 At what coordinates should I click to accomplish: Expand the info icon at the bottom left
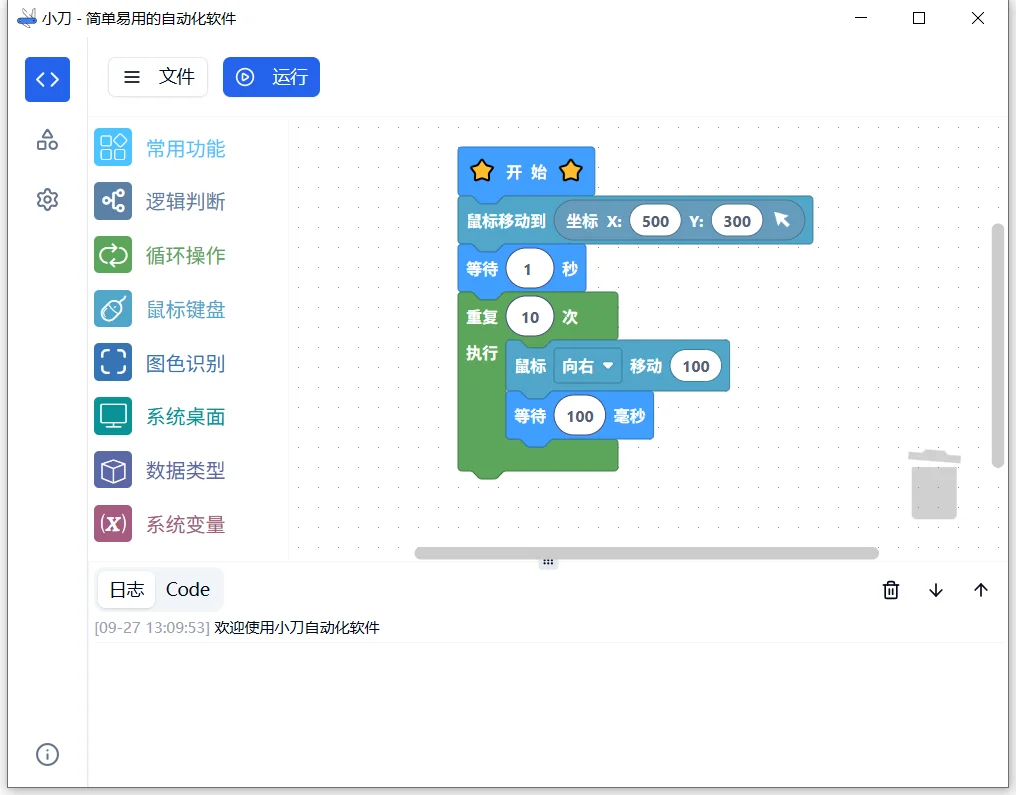(x=46, y=754)
